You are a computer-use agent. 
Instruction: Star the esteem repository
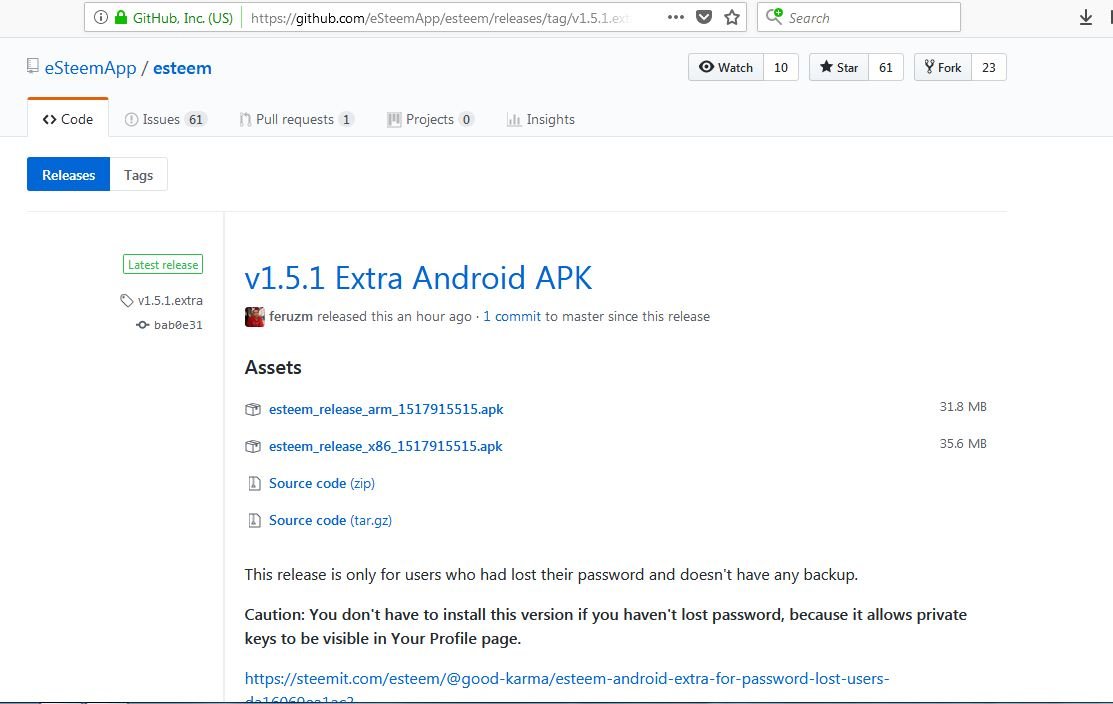(839, 67)
